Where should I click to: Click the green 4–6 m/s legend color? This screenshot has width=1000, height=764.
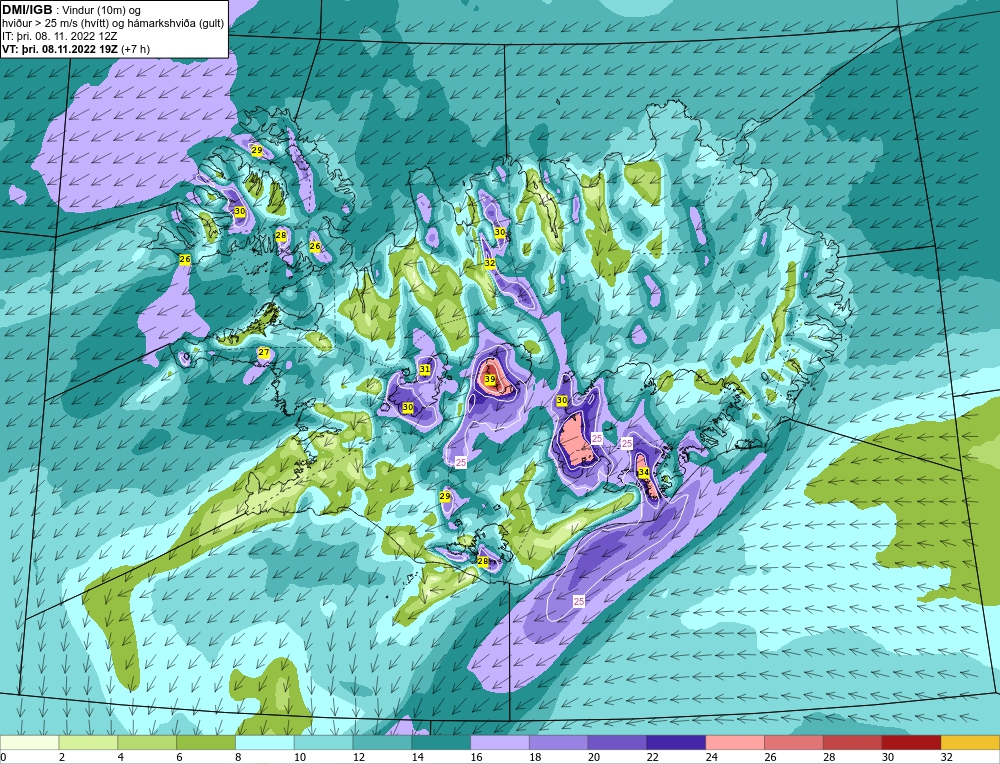(147, 742)
